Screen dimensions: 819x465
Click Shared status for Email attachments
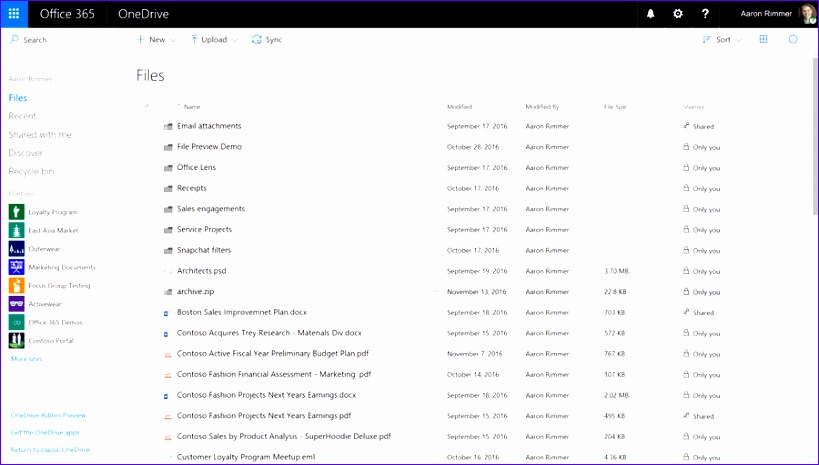698,126
